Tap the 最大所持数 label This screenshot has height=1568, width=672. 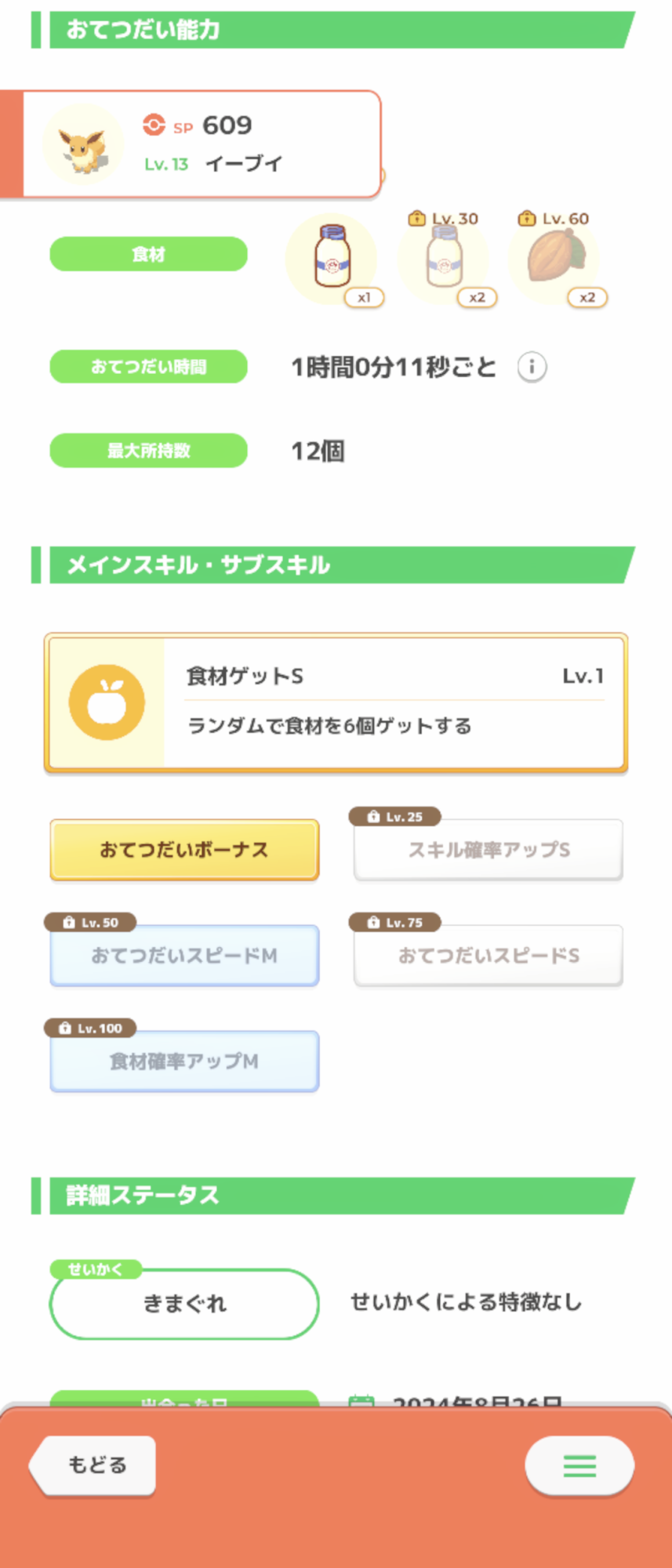[x=148, y=451]
